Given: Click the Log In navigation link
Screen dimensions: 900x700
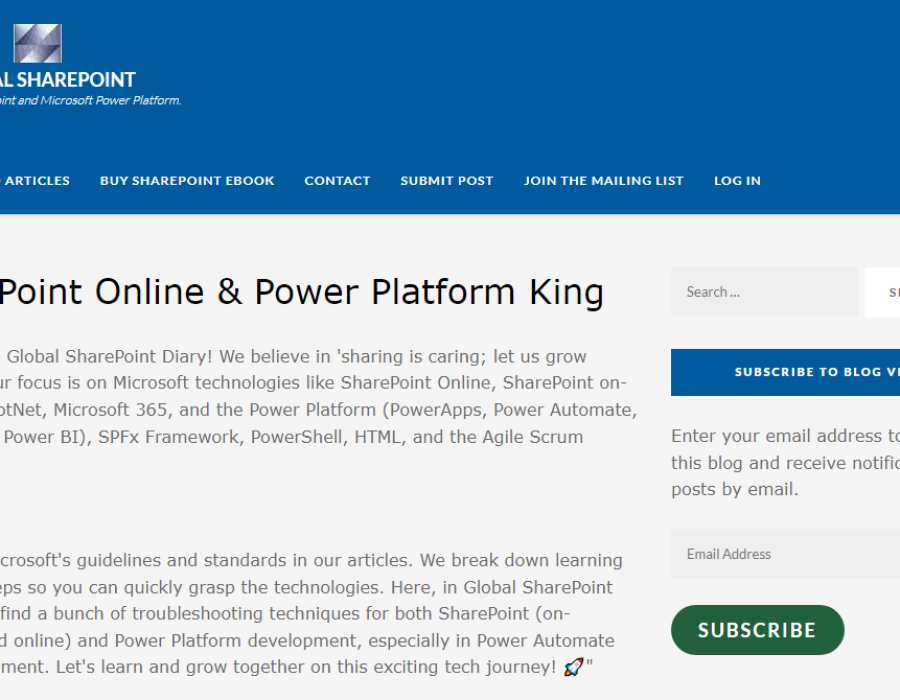Looking at the screenshot, I should [x=737, y=181].
